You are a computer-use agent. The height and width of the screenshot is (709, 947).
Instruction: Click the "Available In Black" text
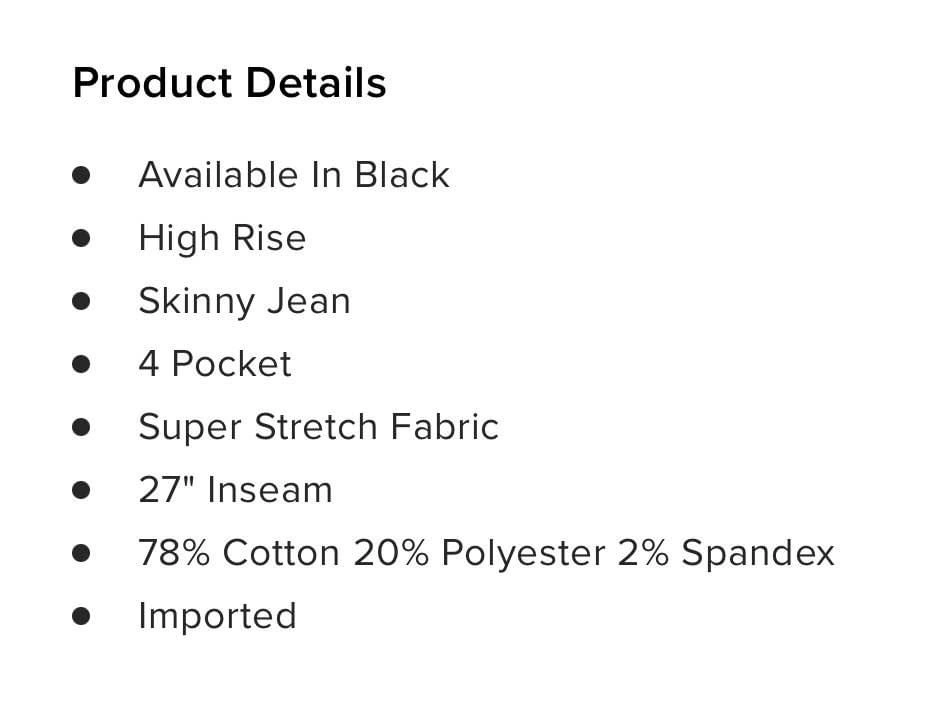click(293, 175)
